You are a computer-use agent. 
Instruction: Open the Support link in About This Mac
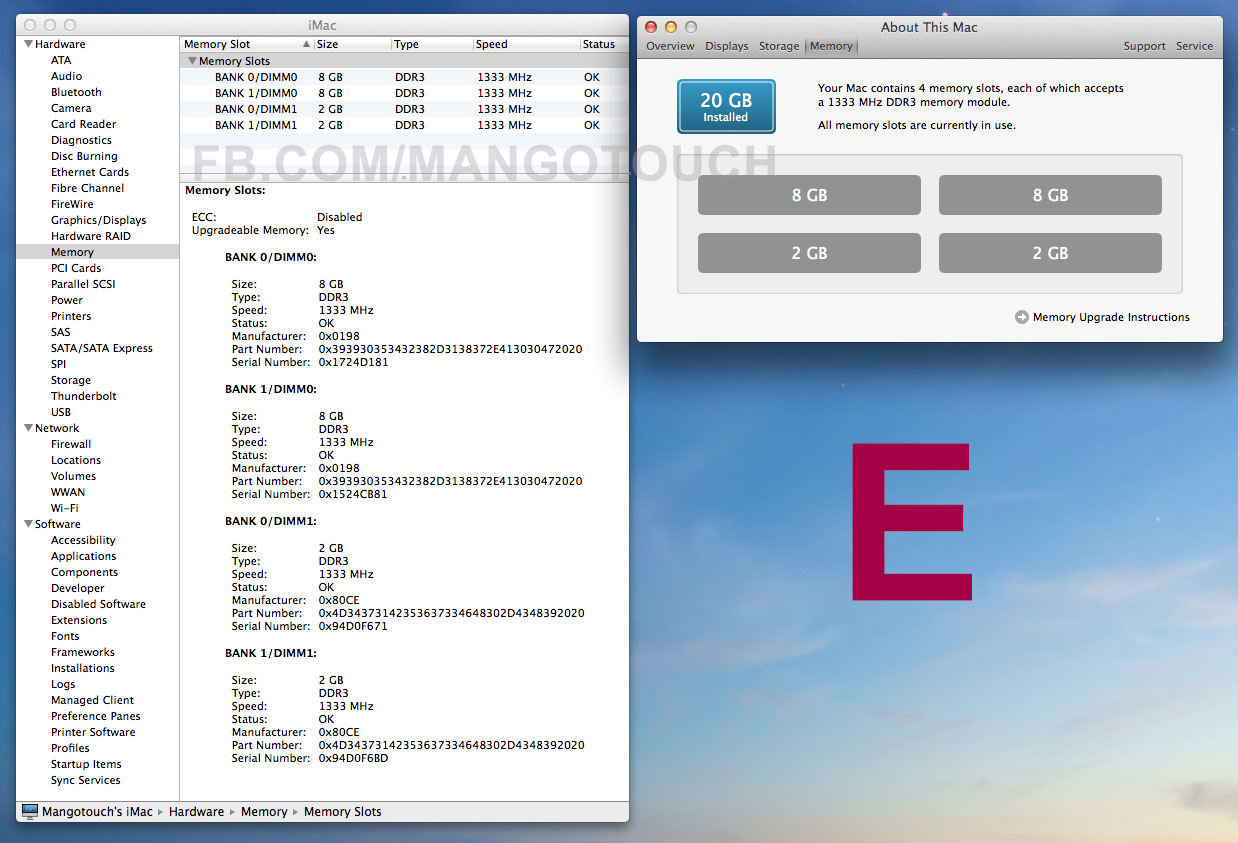click(1144, 46)
